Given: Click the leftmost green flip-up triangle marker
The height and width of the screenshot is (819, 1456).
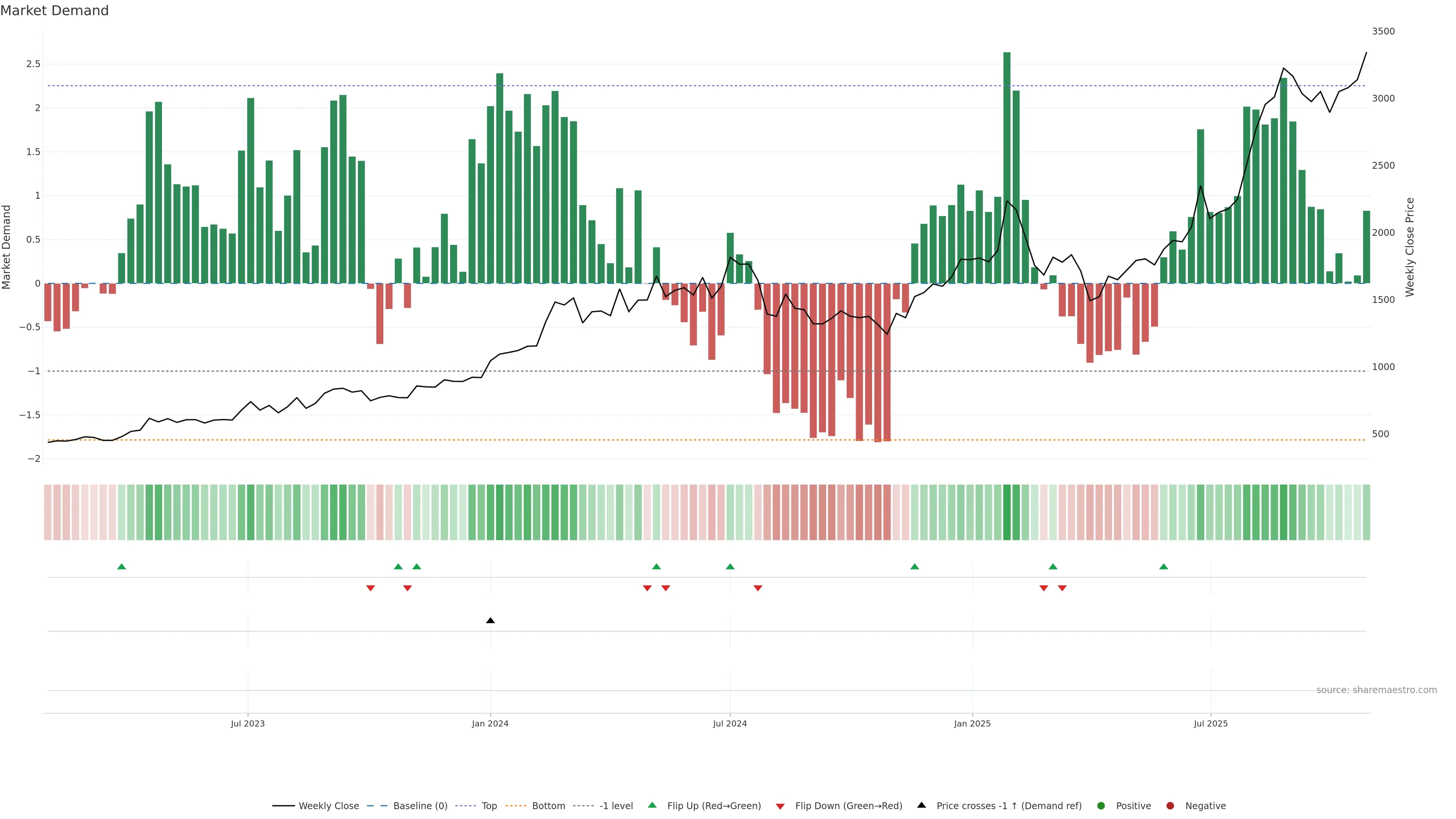Looking at the screenshot, I should 121,567.
